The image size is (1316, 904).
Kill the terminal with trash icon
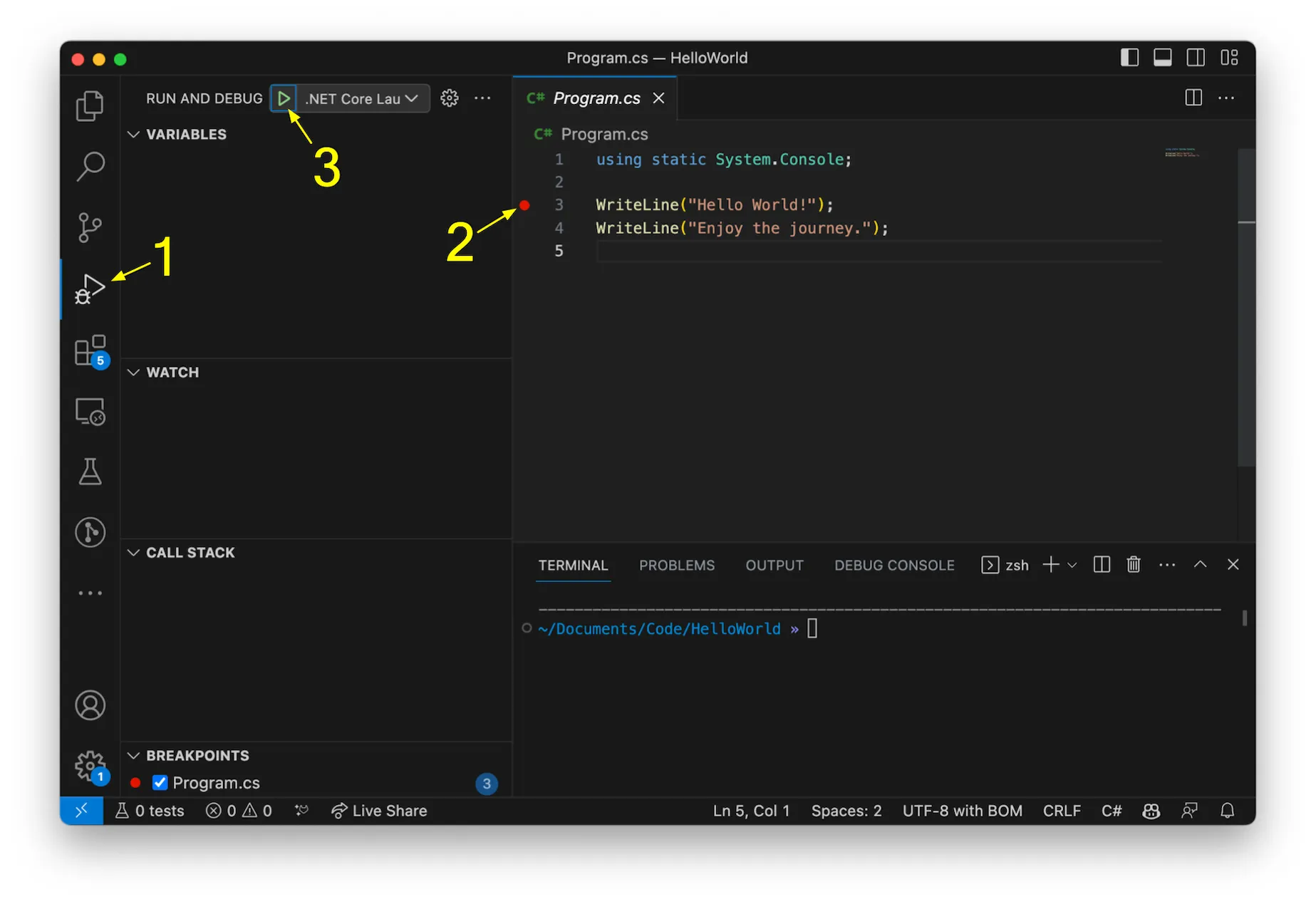pos(1134,565)
